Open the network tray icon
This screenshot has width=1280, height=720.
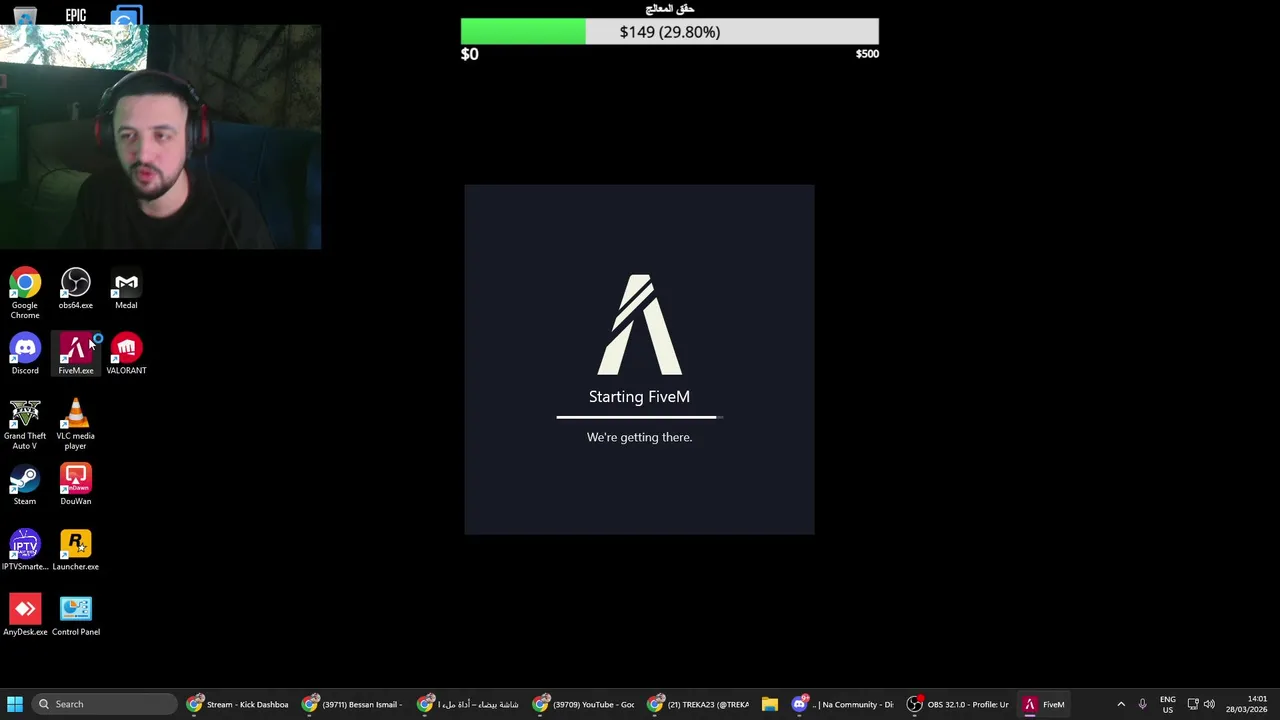coord(1192,704)
